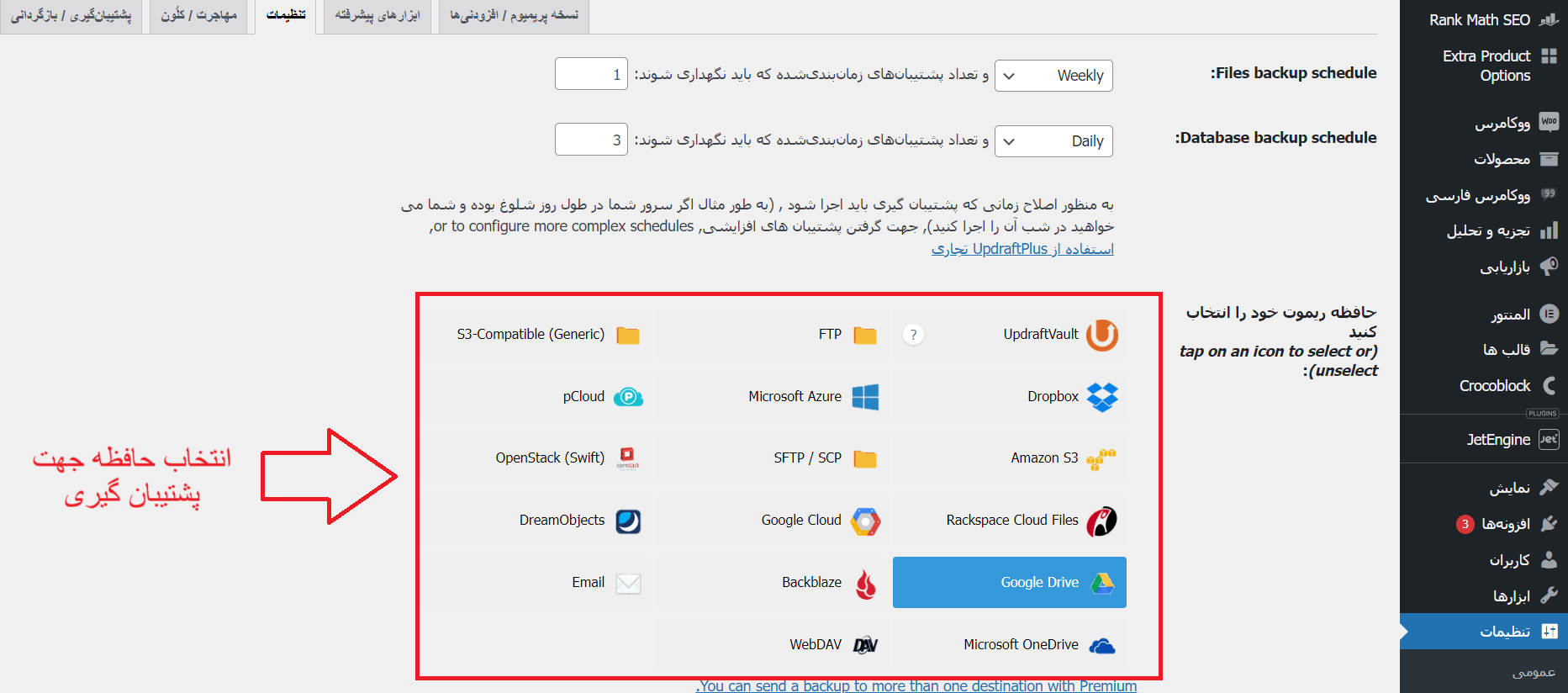Open the Daily database backup schedule dropdown
The width and height of the screenshot is (1568, 693).
(x=1053, y=141)
